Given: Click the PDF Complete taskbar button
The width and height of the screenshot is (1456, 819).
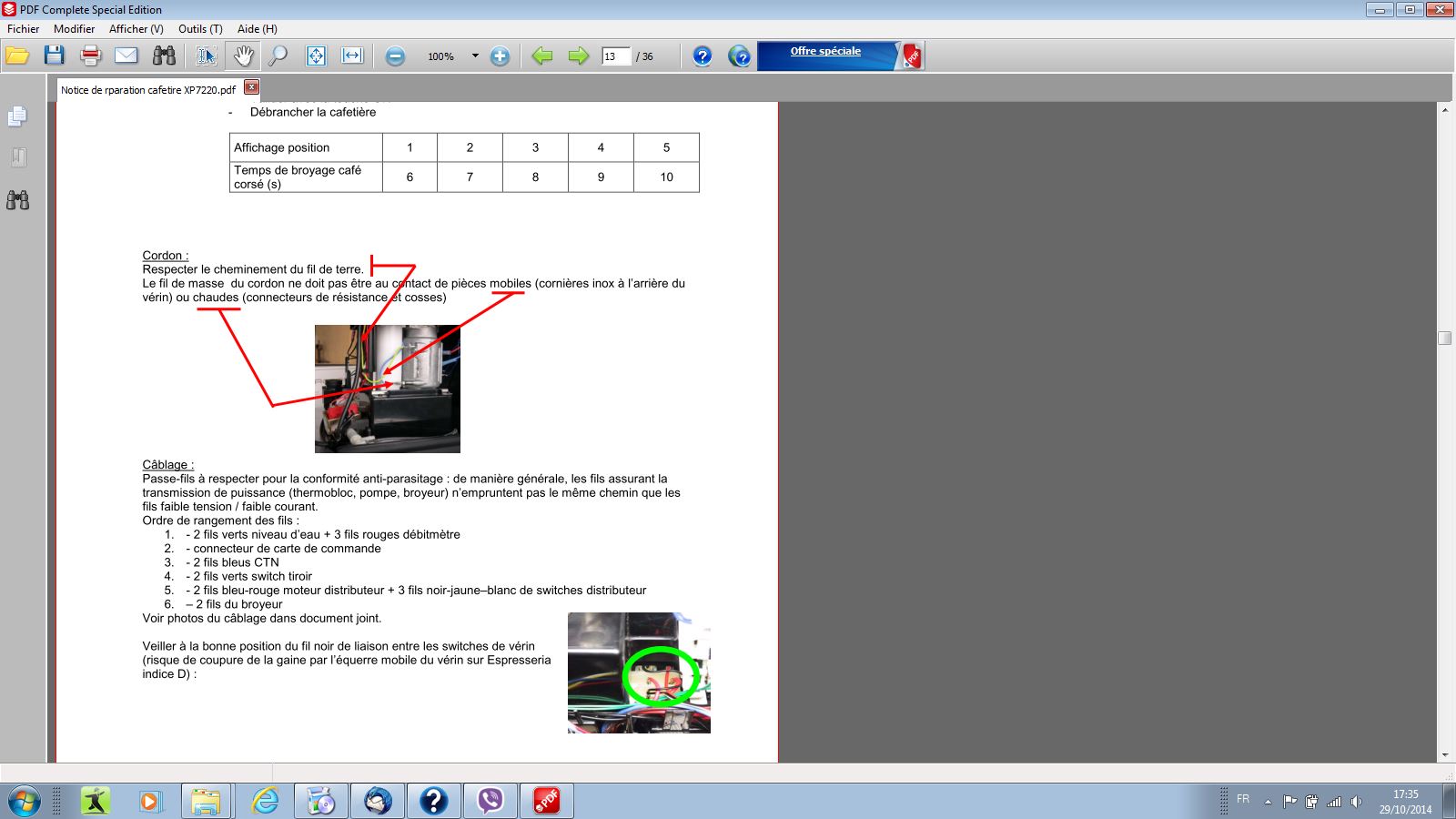Looking at the screenshot, I should pos(547,802).
